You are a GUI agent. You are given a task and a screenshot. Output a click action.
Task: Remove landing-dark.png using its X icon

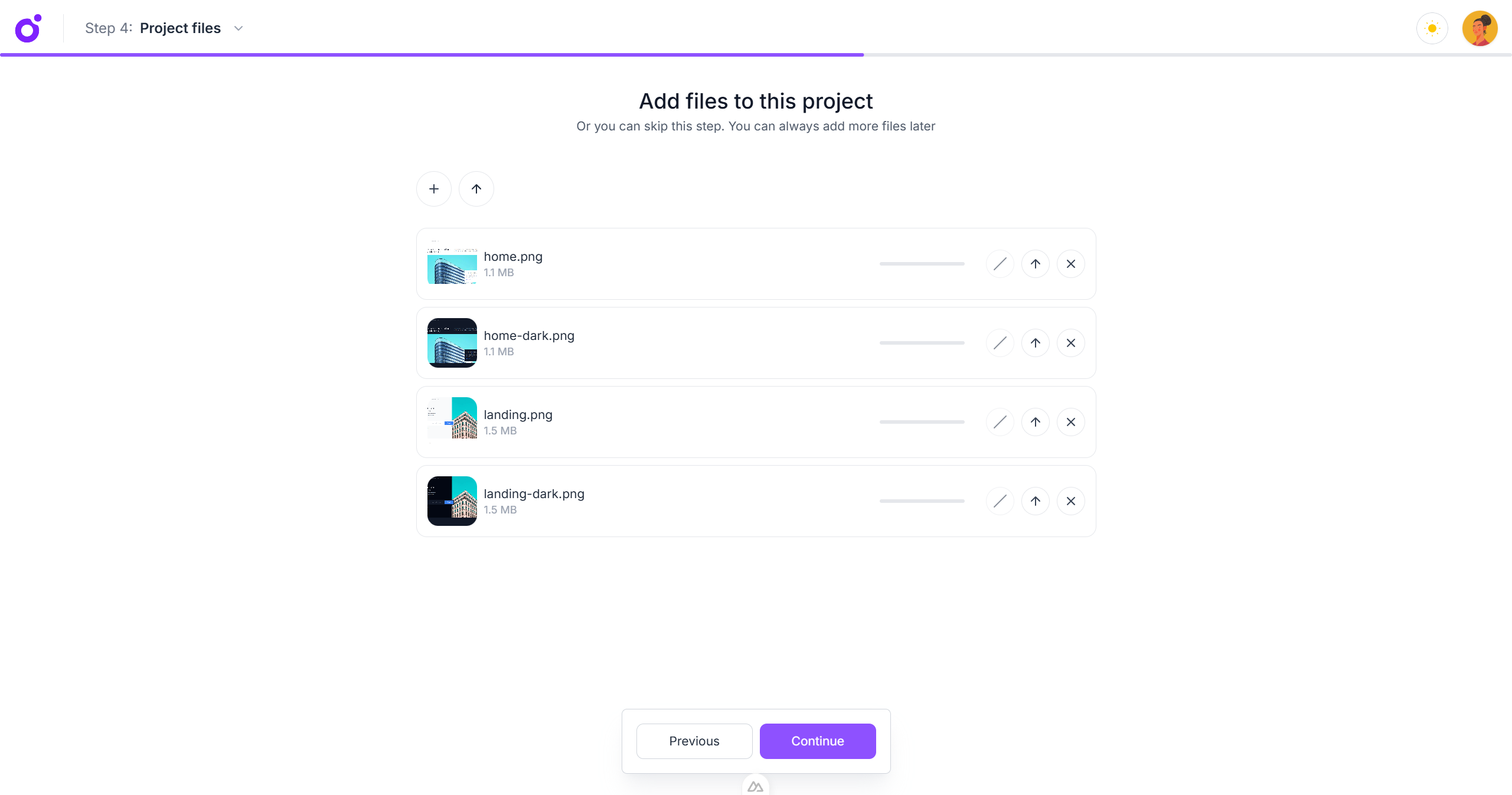pyautogui.click(x=1070, y=500)
